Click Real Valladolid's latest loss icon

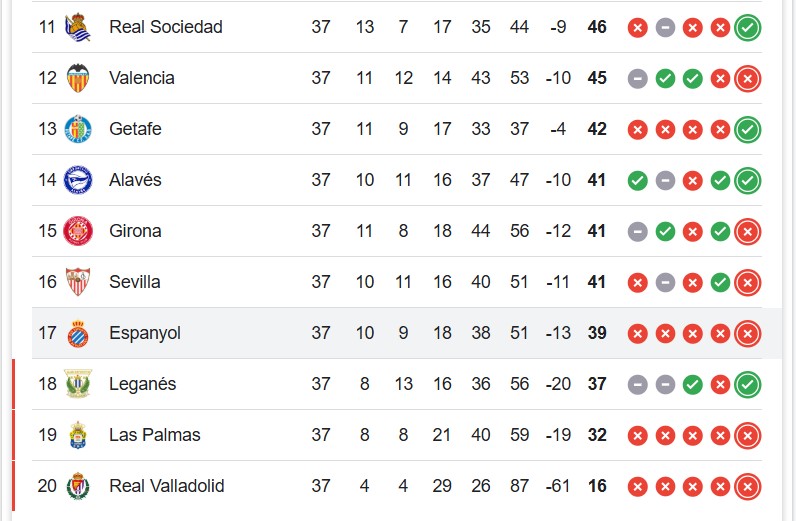(x=747, y=486)
